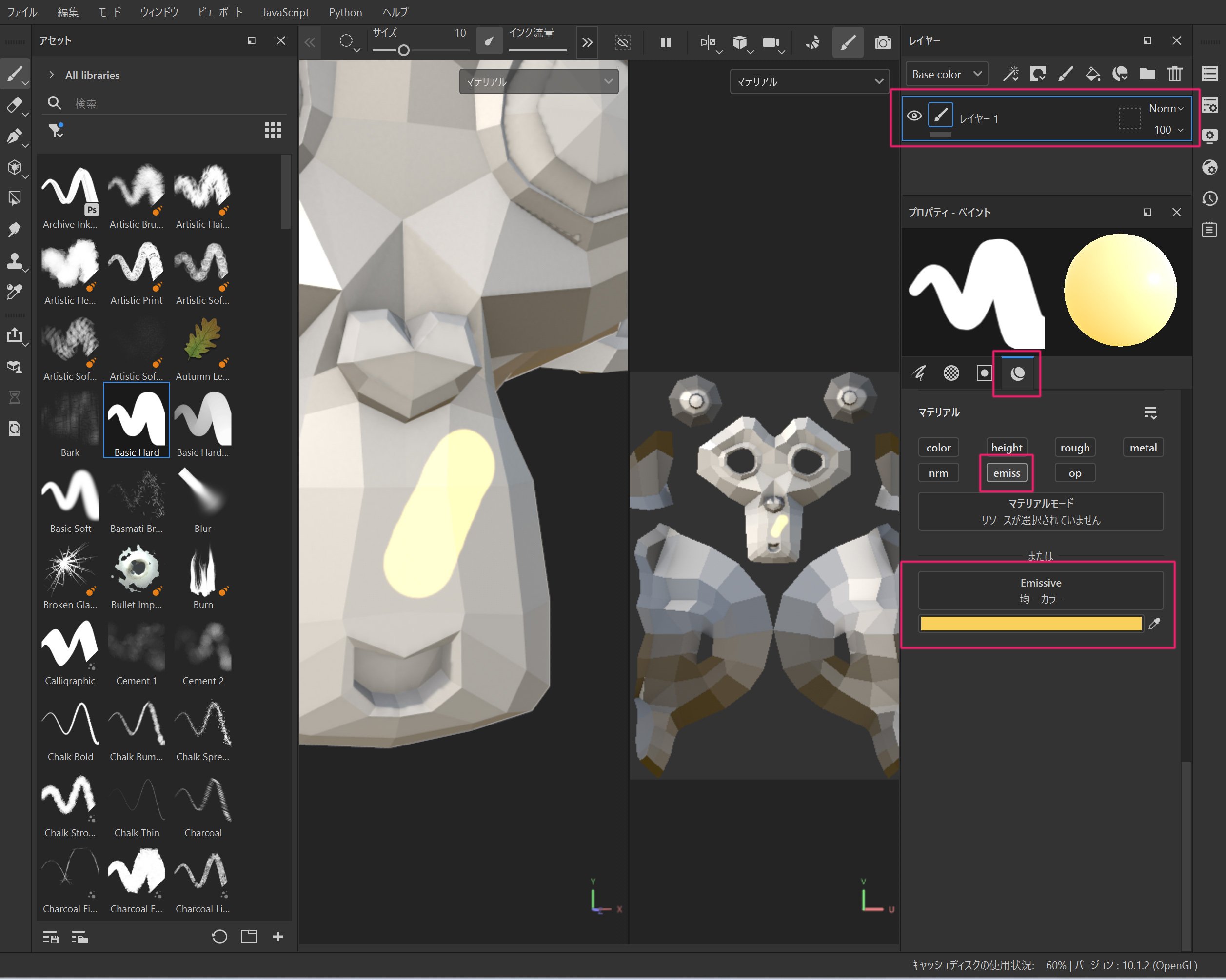Viewport: 1226px width, 980px height.
Task: Toggle the color channel button
Action: [x=938, y=448]
